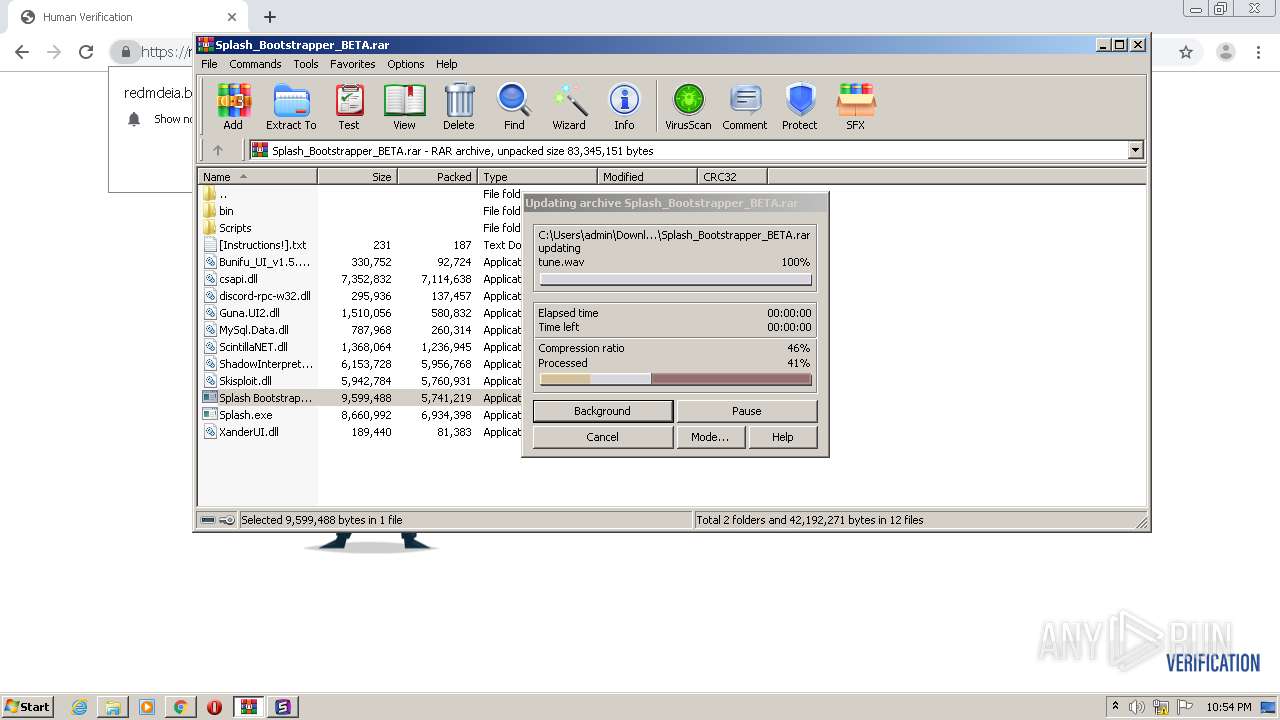Viewport: 1280px width, 720px height.
Task: Select MySql.Data.dll
Action: (253, 330)
